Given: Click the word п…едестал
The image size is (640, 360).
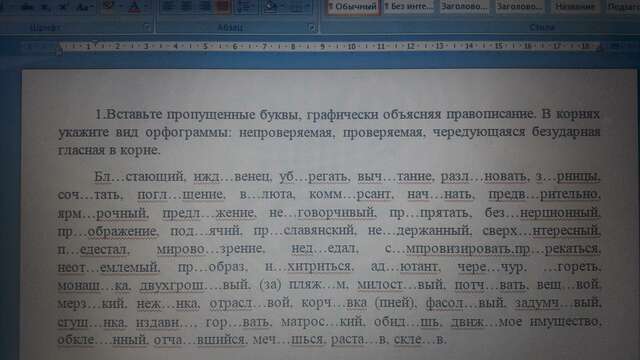Looking at the screenshot, I should click(x=93, y=249).
